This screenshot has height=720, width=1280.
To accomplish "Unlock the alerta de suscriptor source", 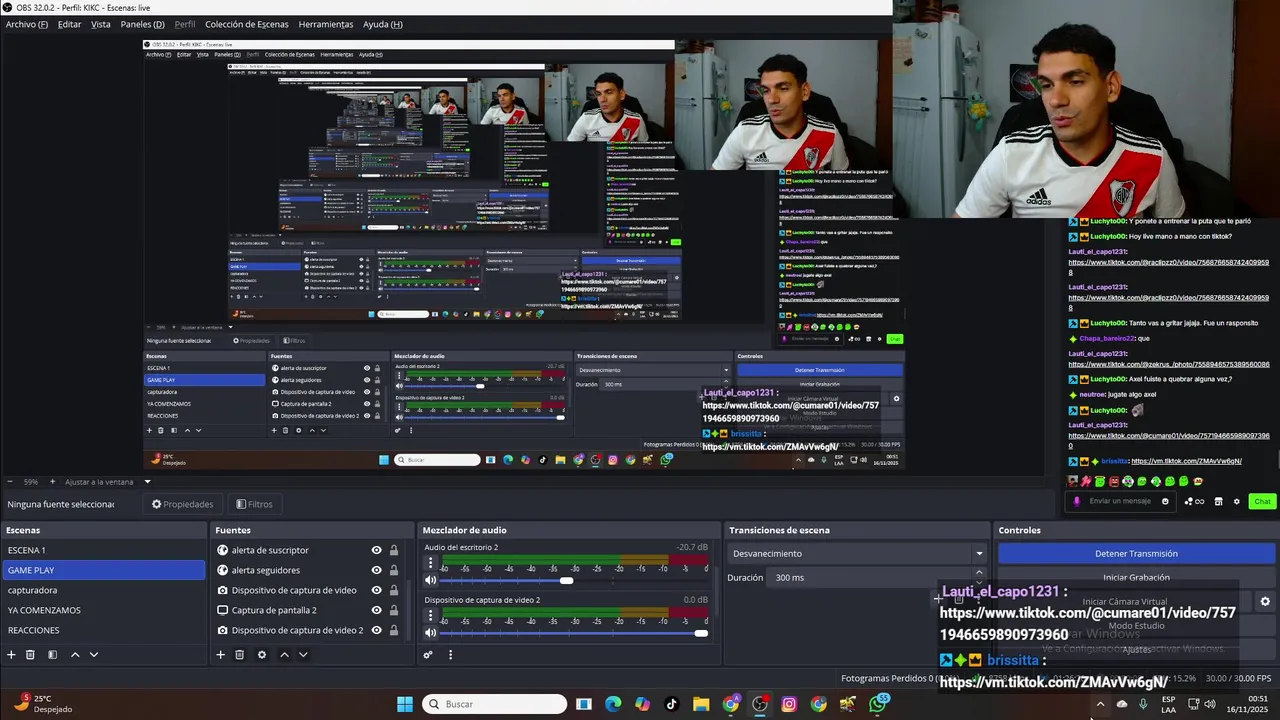I will point(394,550).
